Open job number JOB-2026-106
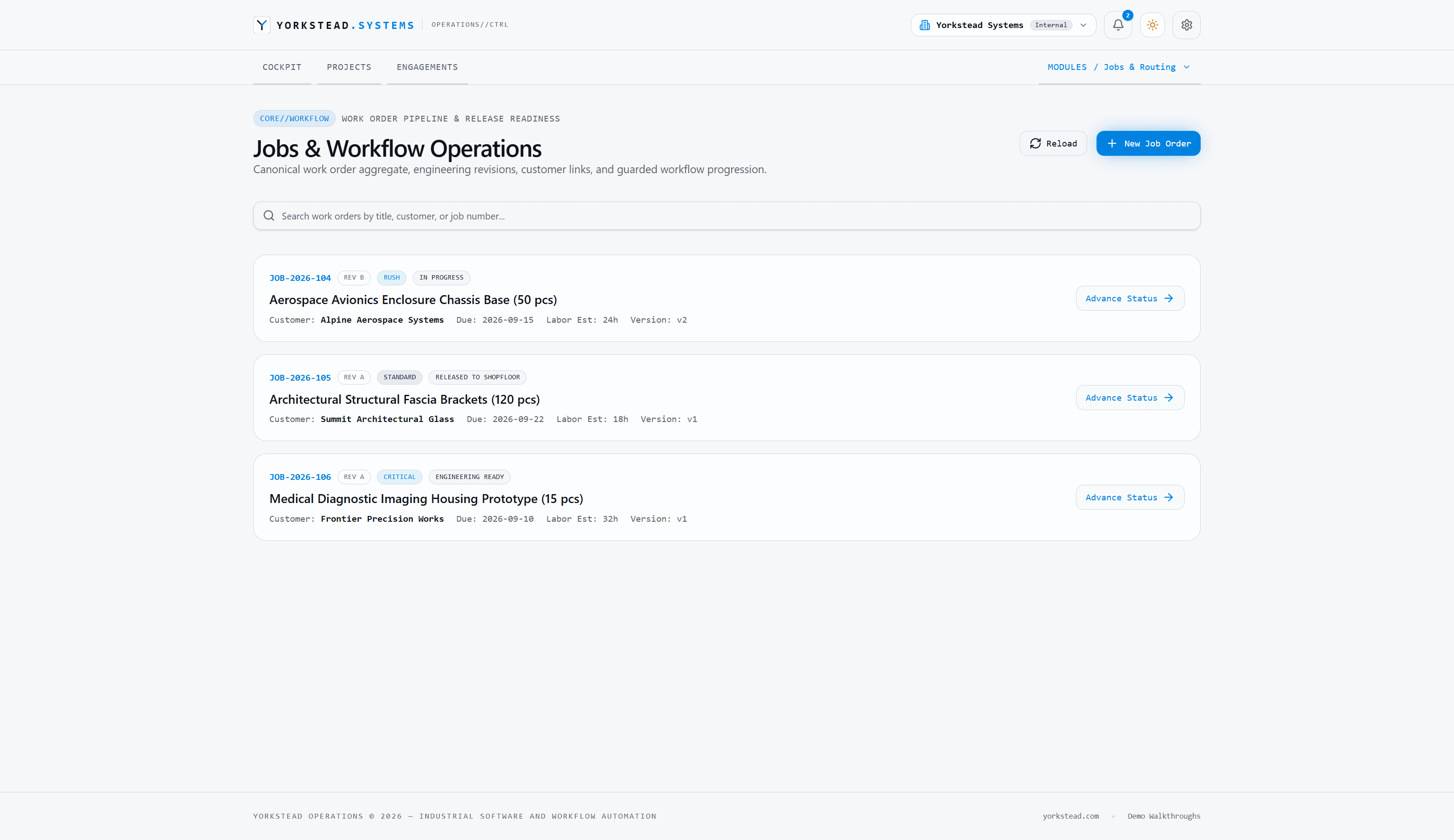The height and width of the screenshot is (840, 1454). 300,477
